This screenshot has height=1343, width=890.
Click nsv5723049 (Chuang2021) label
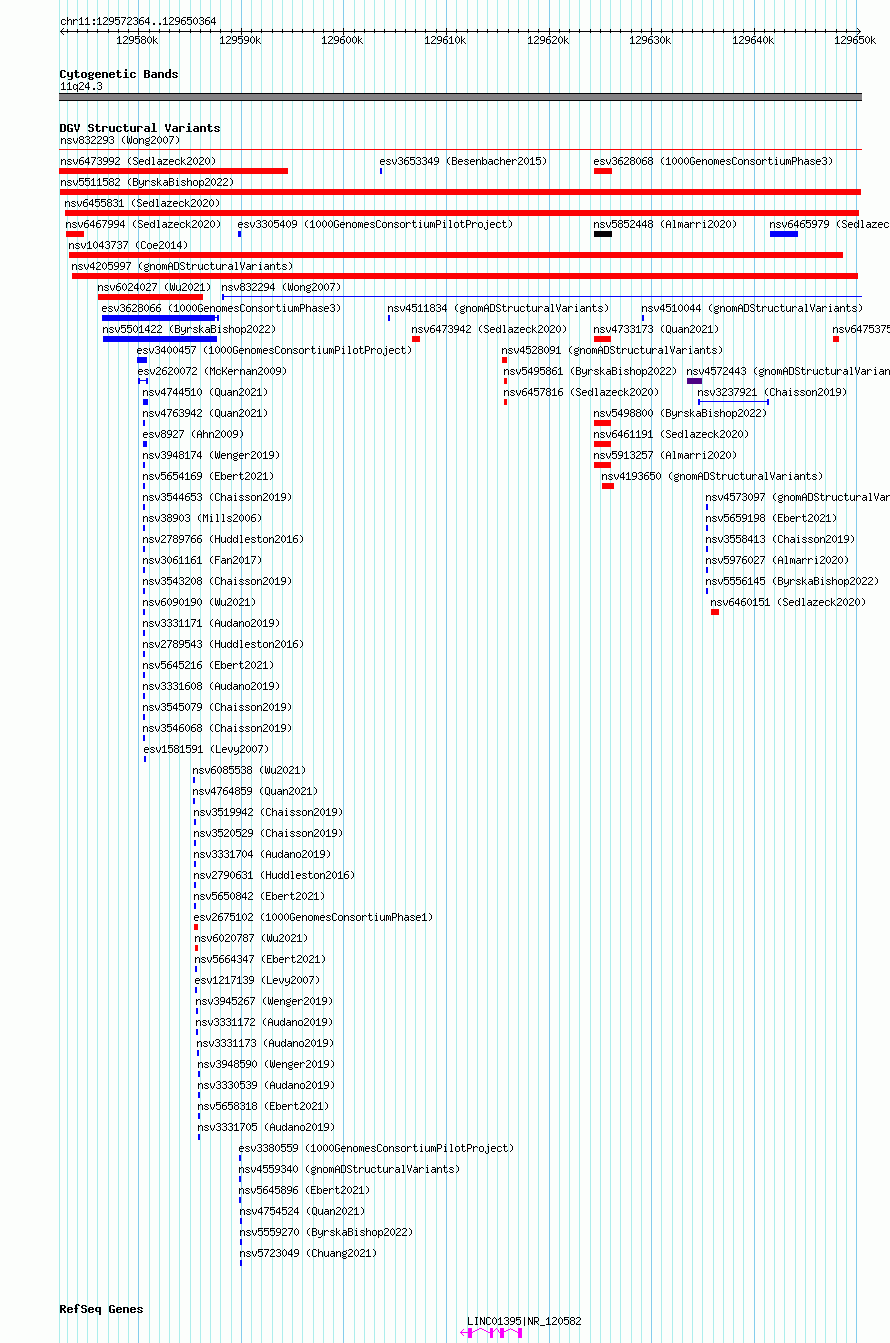308,1253
